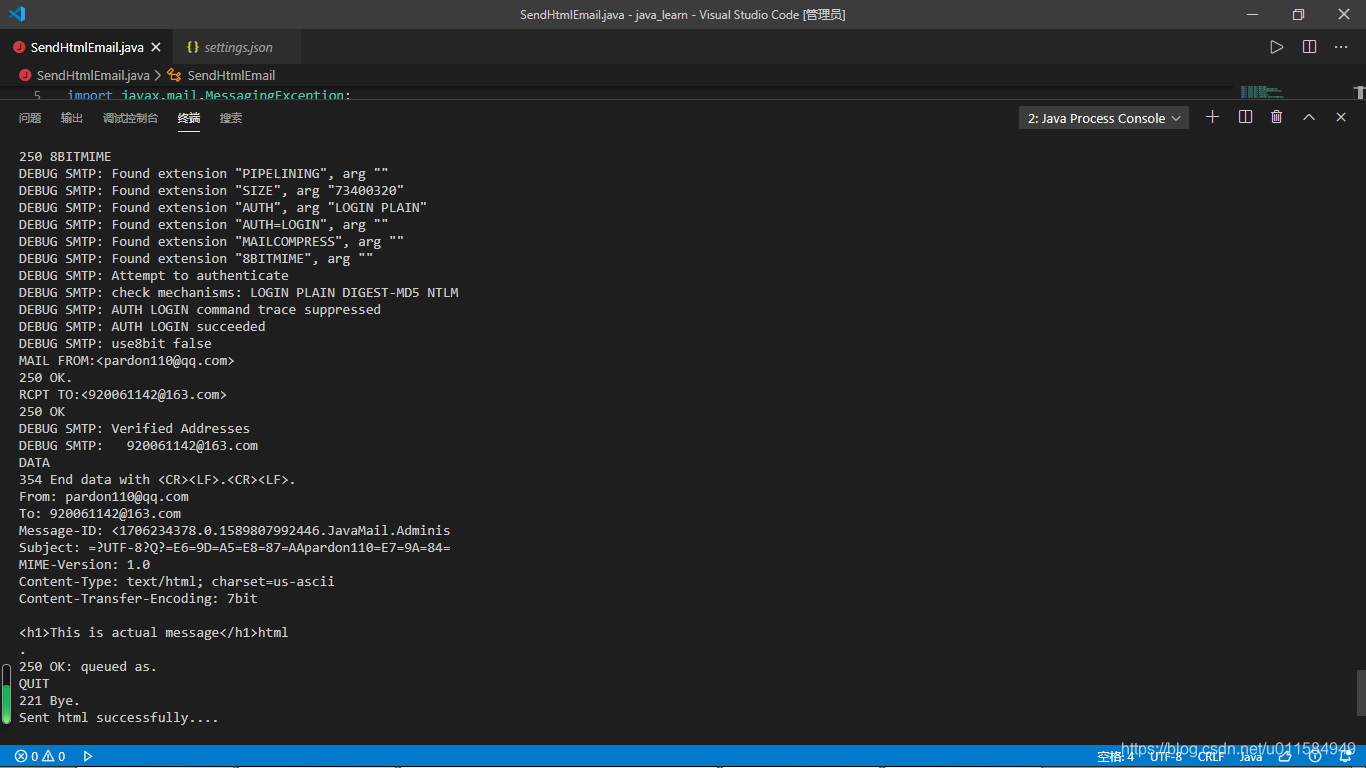This screenshot has width=1366, height=768.
Task: Click the '250 OK: queued as.' line
Action: tap(88, 666)
